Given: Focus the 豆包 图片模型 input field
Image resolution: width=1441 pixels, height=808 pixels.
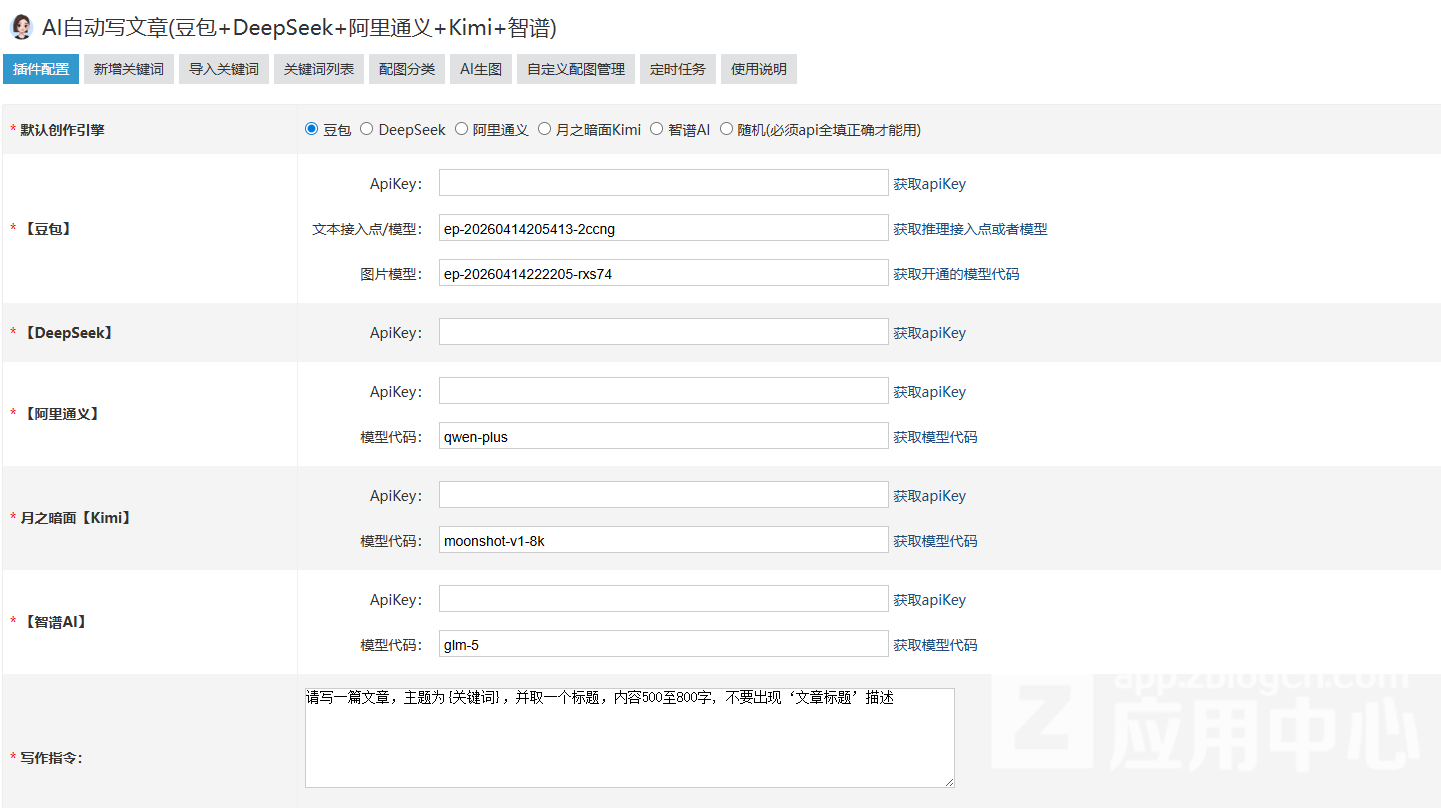Looking at the screenshot, I should [x=664, y=273].
